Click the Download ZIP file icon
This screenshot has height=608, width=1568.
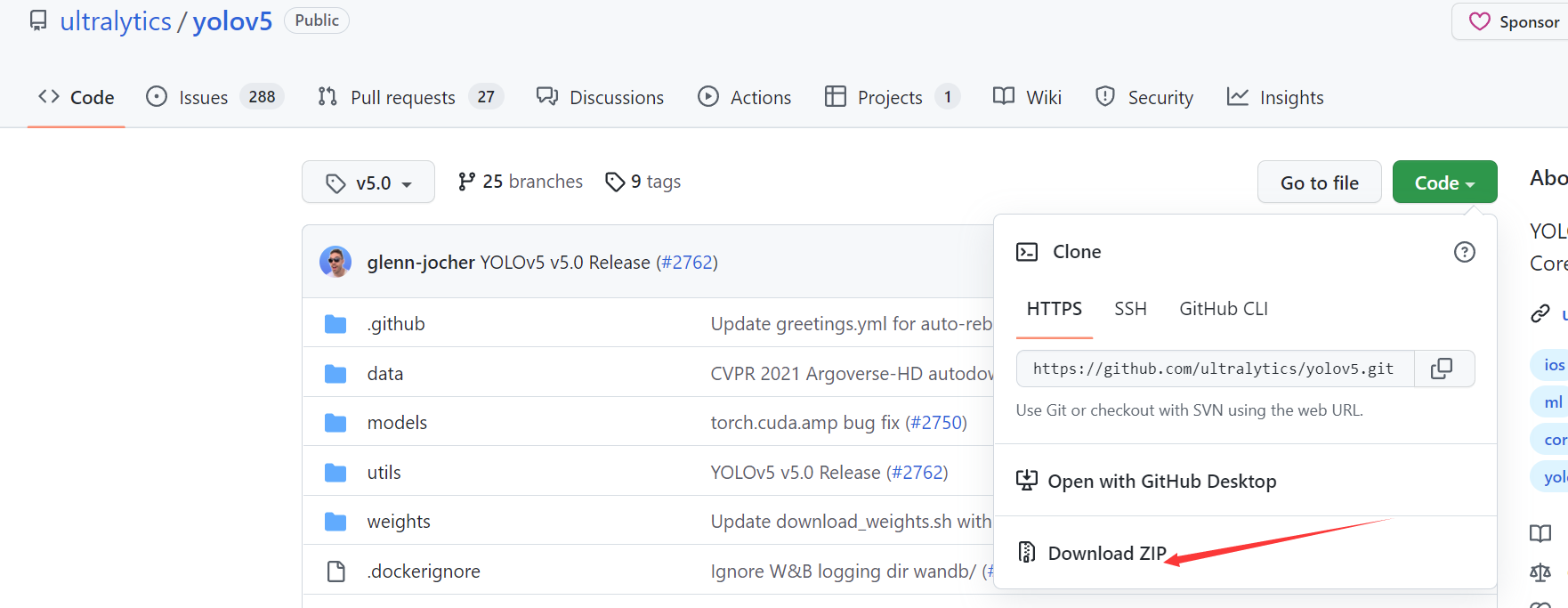[x=1027, y=553]
